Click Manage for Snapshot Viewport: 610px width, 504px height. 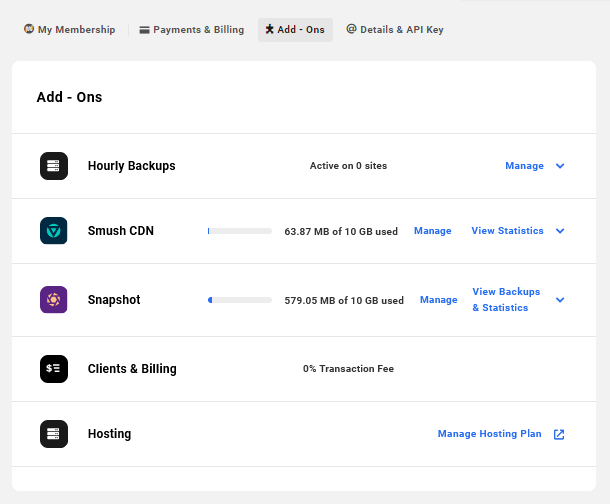pyautogui.click(x=438, y=300)
